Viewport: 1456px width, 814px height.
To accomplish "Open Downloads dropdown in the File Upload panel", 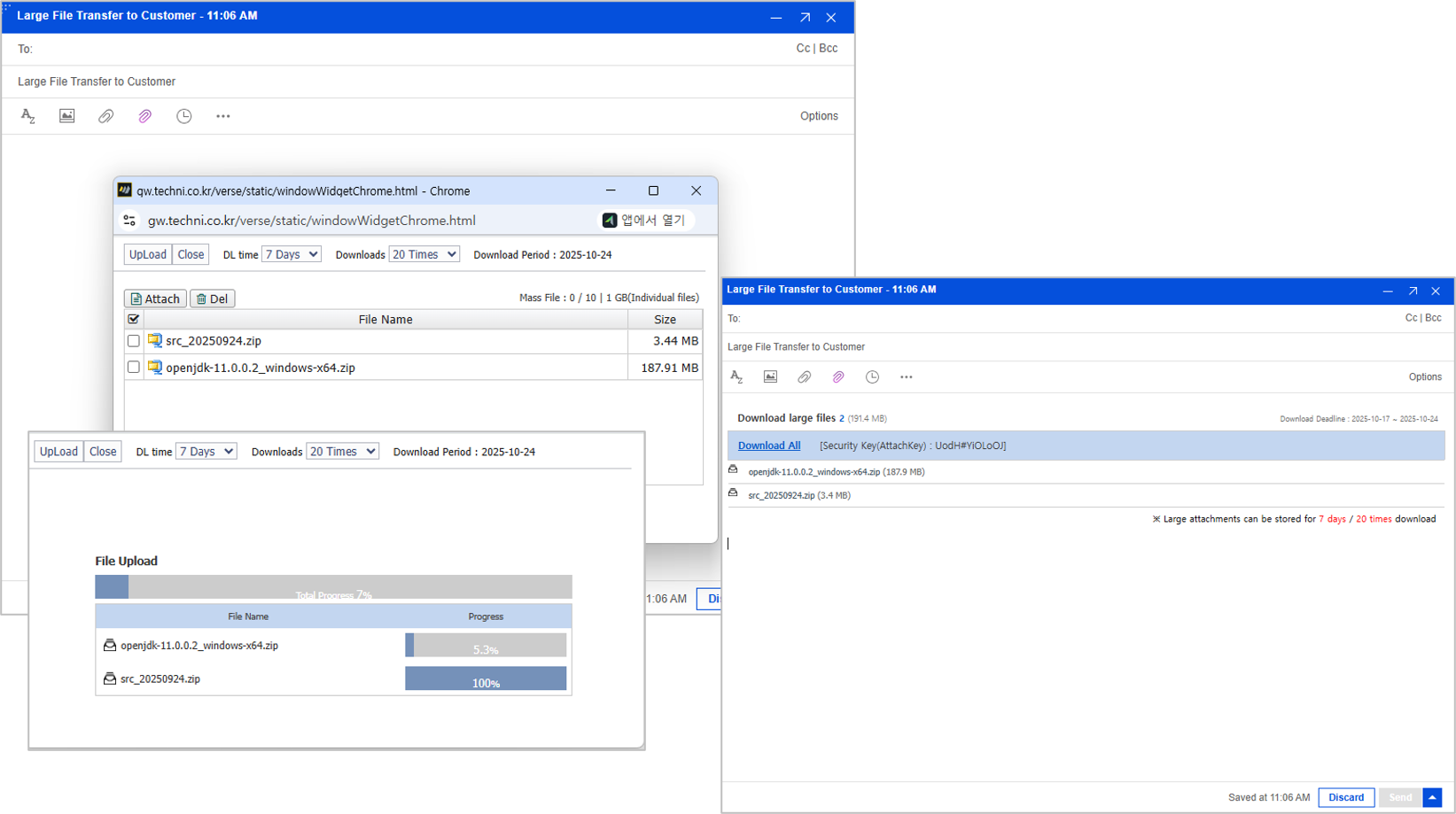I will 342,452.
